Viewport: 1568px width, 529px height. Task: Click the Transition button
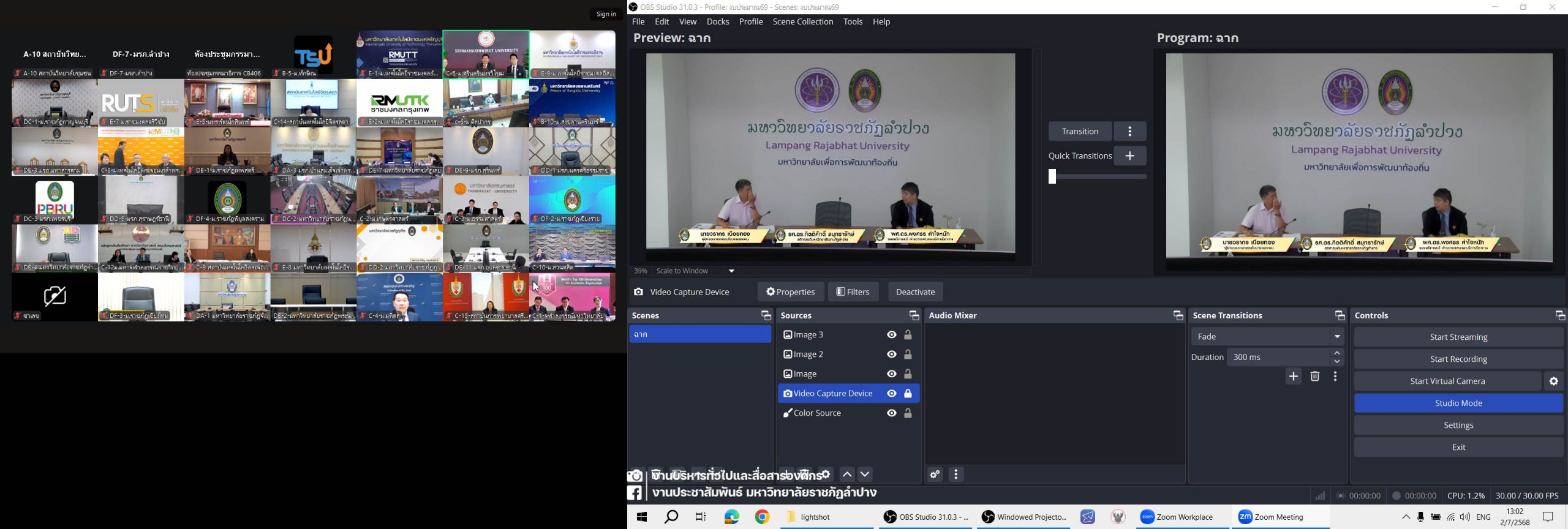1080,132
